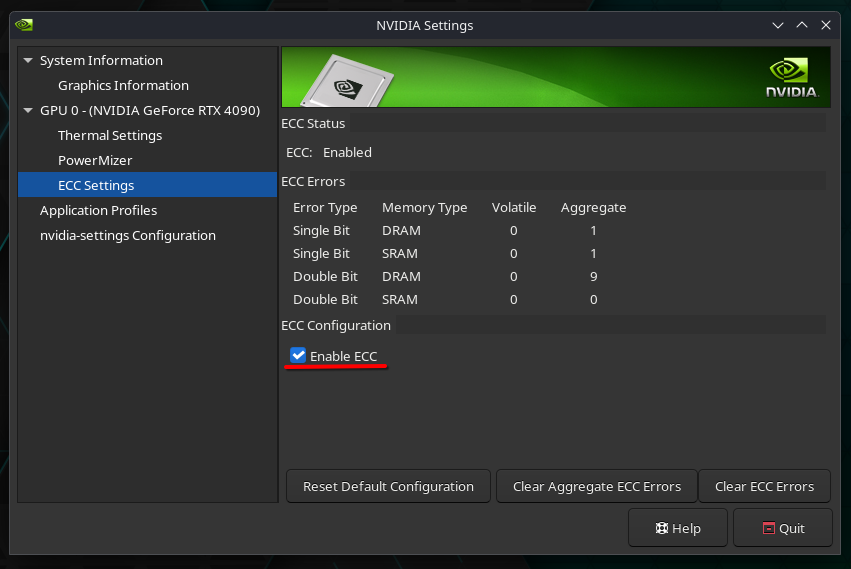Open Application Profiles
This screenshot has height=569, width=851.
(98, 210)
